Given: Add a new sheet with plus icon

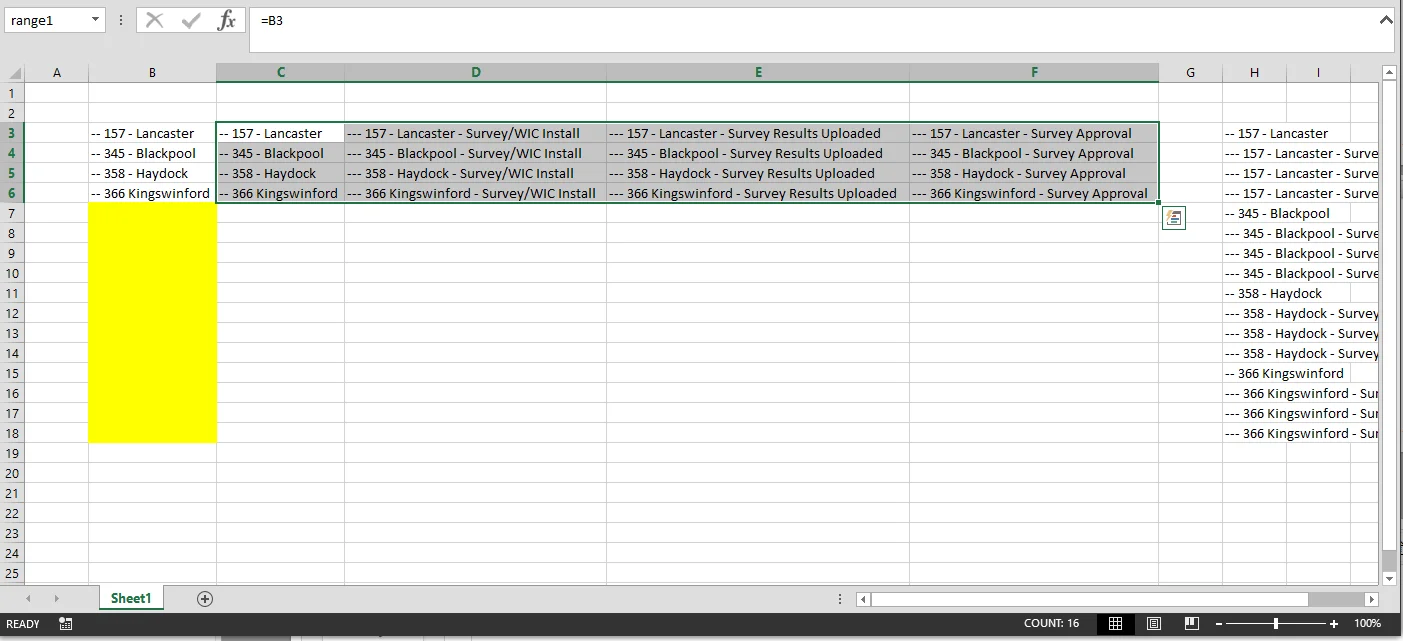Looking at the screenshot, I should (x=205, y=598).
